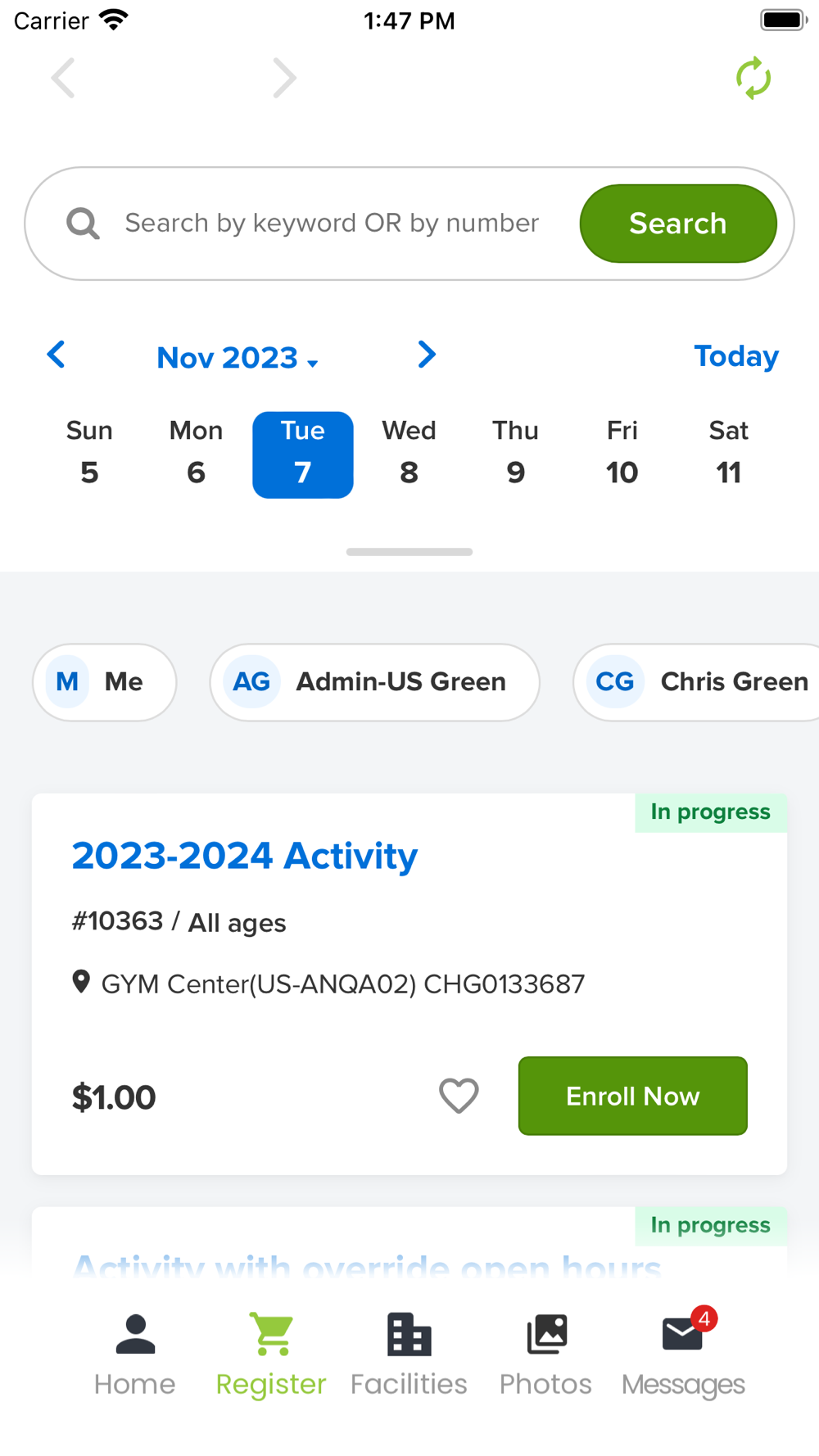Focus the keyword search field
This screenshot has height=1456, width=819.
click(332, 223)
